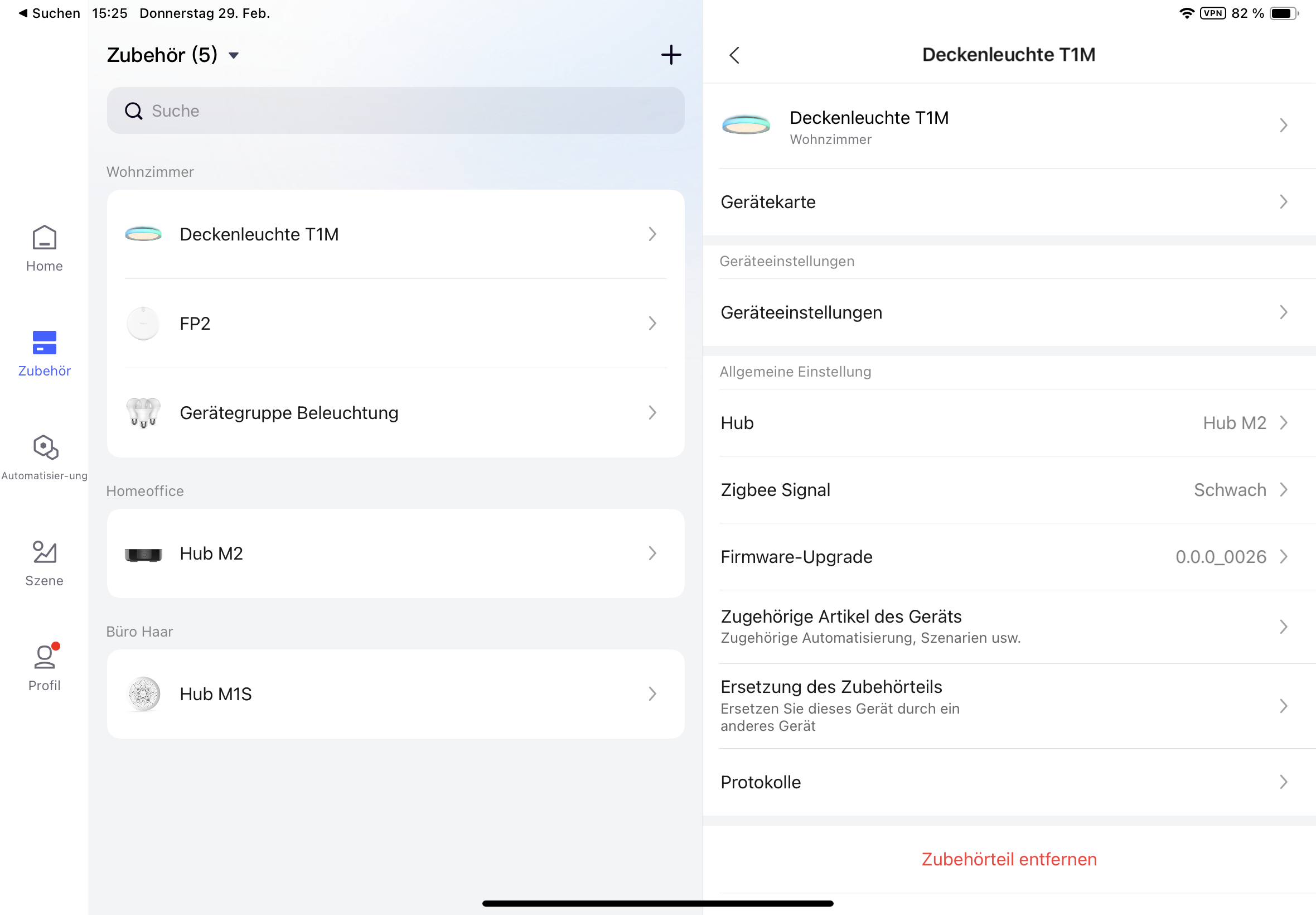Tap the plus icon to add accessory
The image size is (1316, 915).
pyautogui.click(x=671, y=55)
